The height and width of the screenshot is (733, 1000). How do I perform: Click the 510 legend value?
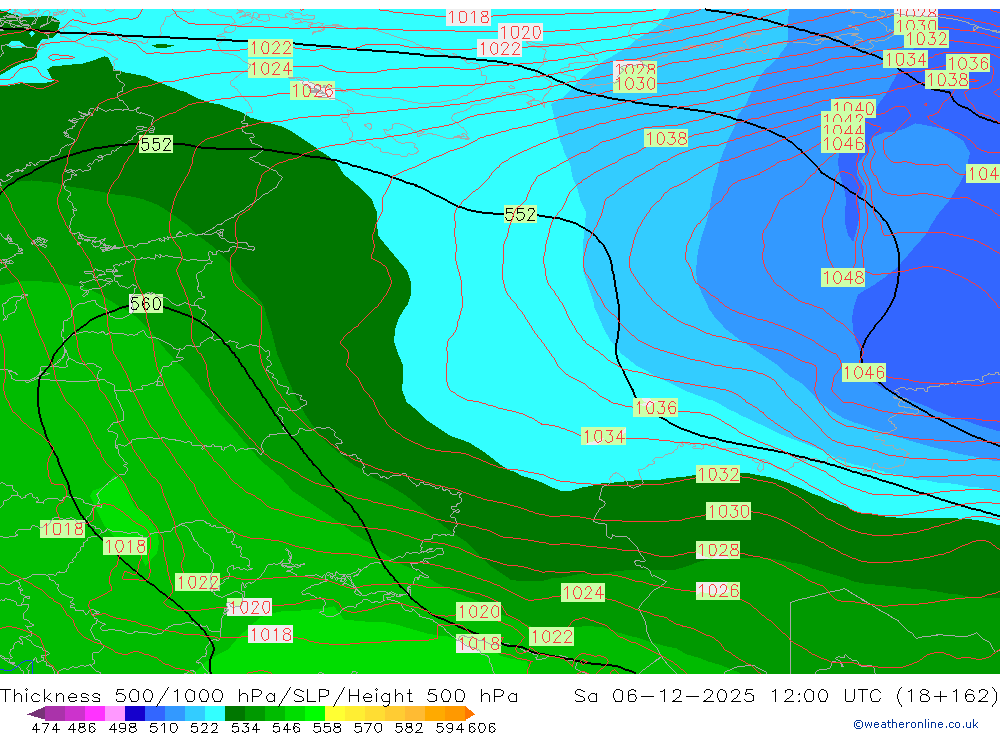pos(164,727)
